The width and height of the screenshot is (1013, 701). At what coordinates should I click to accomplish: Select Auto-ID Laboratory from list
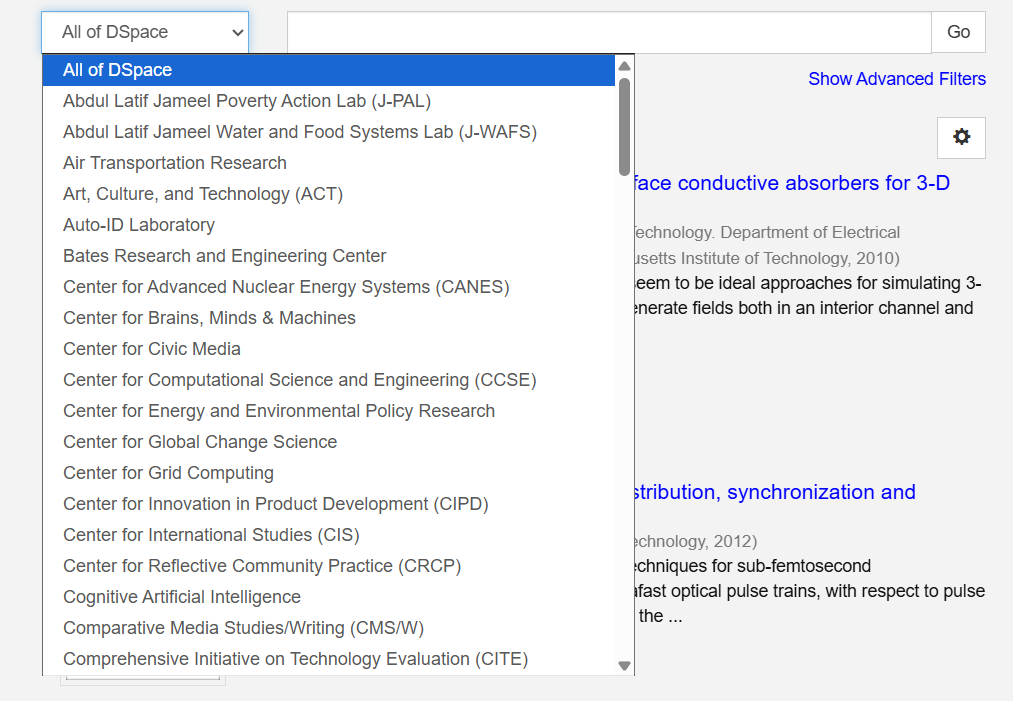click(139, 225)
